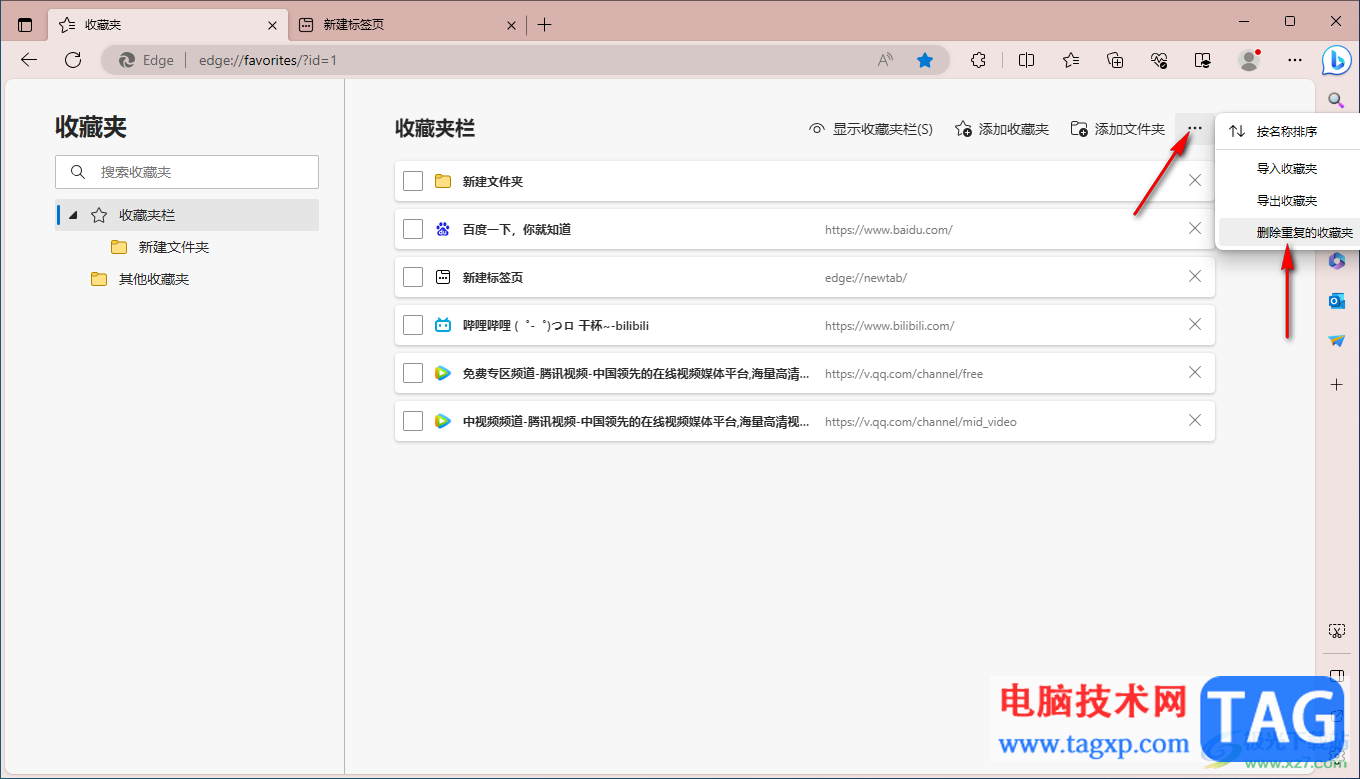Select the 新建标签页 favorite checkbox

click(x=413, y=277)
